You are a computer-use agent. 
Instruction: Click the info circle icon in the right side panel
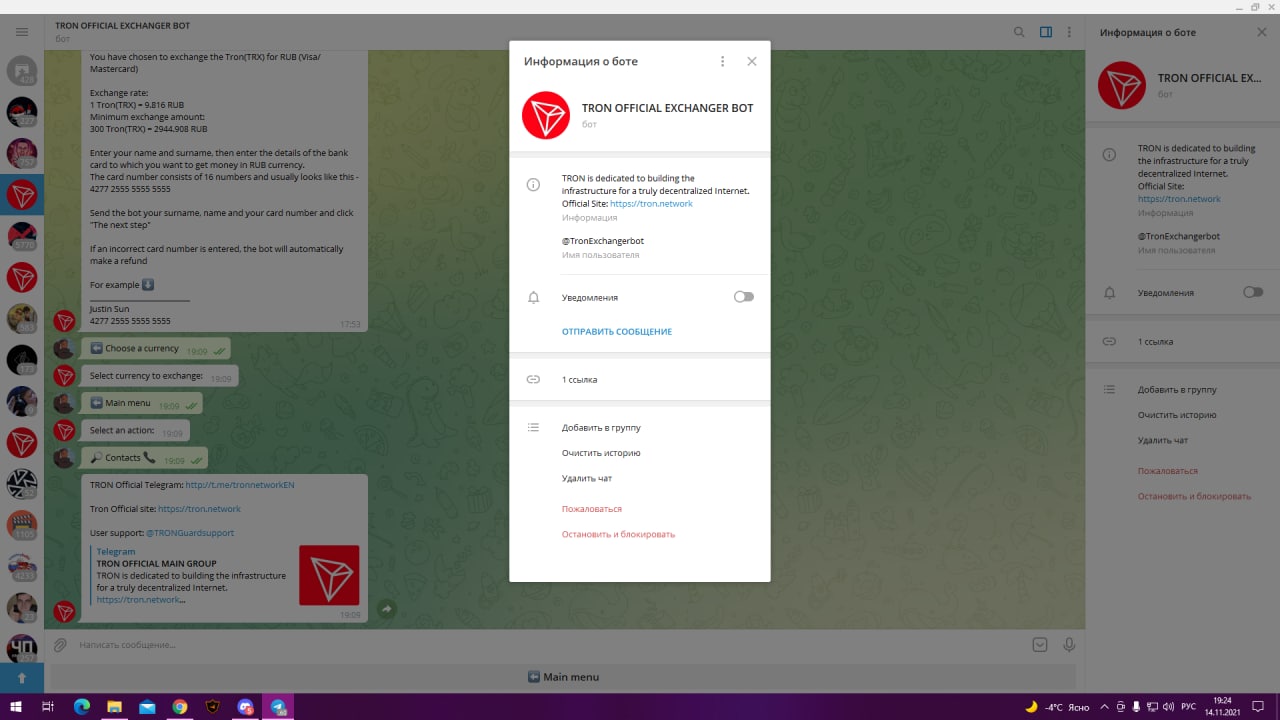pos(1109,155)
